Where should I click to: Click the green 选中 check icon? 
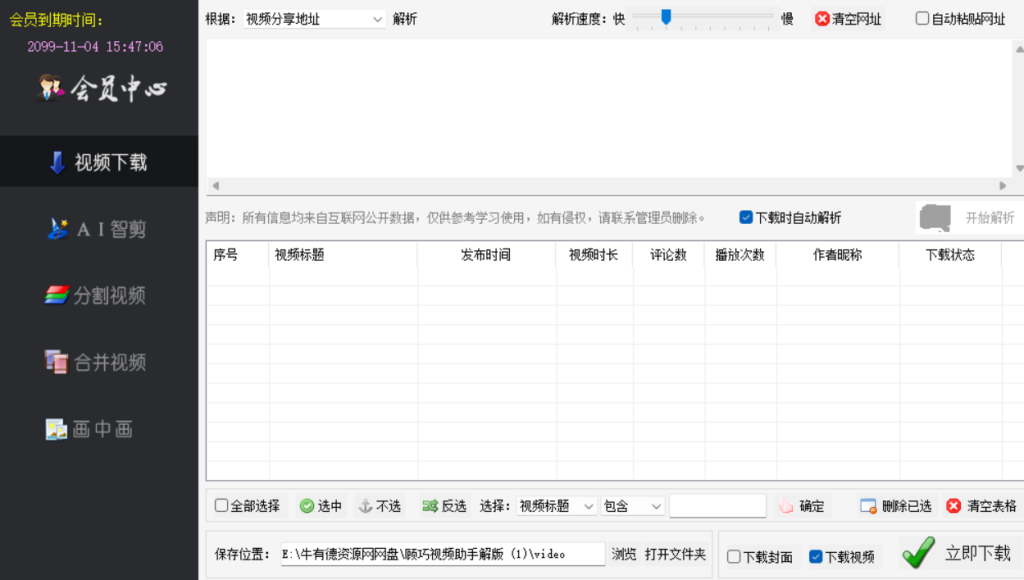(307, 506)
